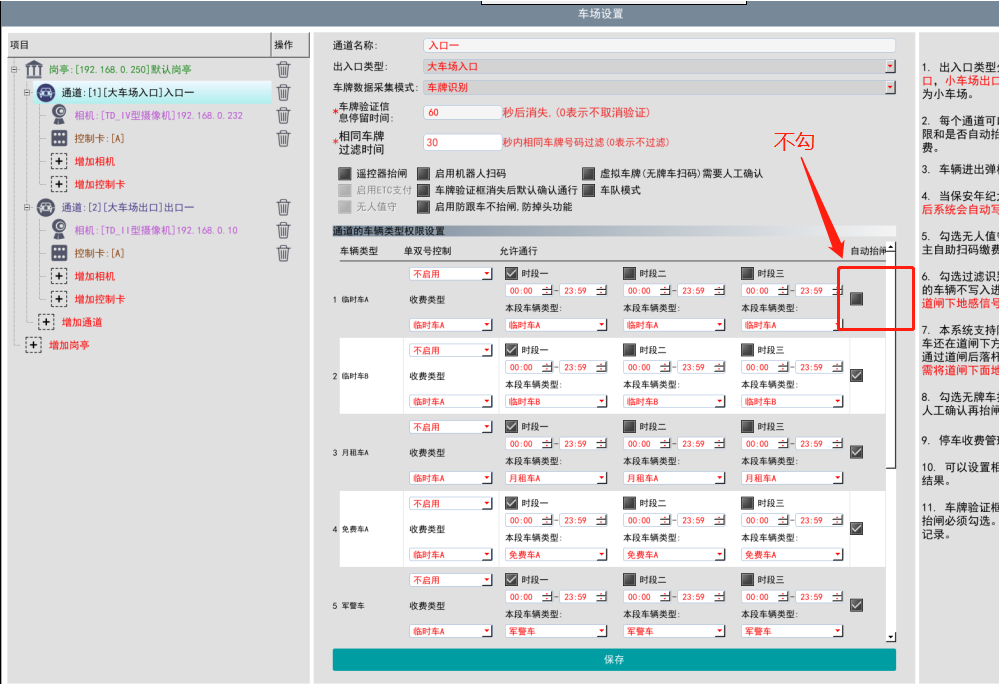Delete the 入口一 channel using its trash icon
Screen dimensions: 999x684
(284, 93)
